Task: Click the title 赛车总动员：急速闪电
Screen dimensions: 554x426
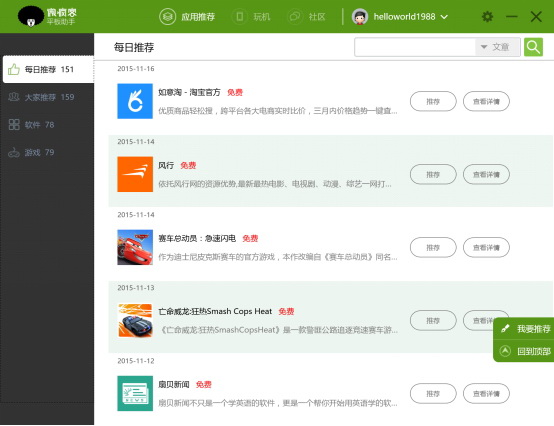Action: click(197, 238)
